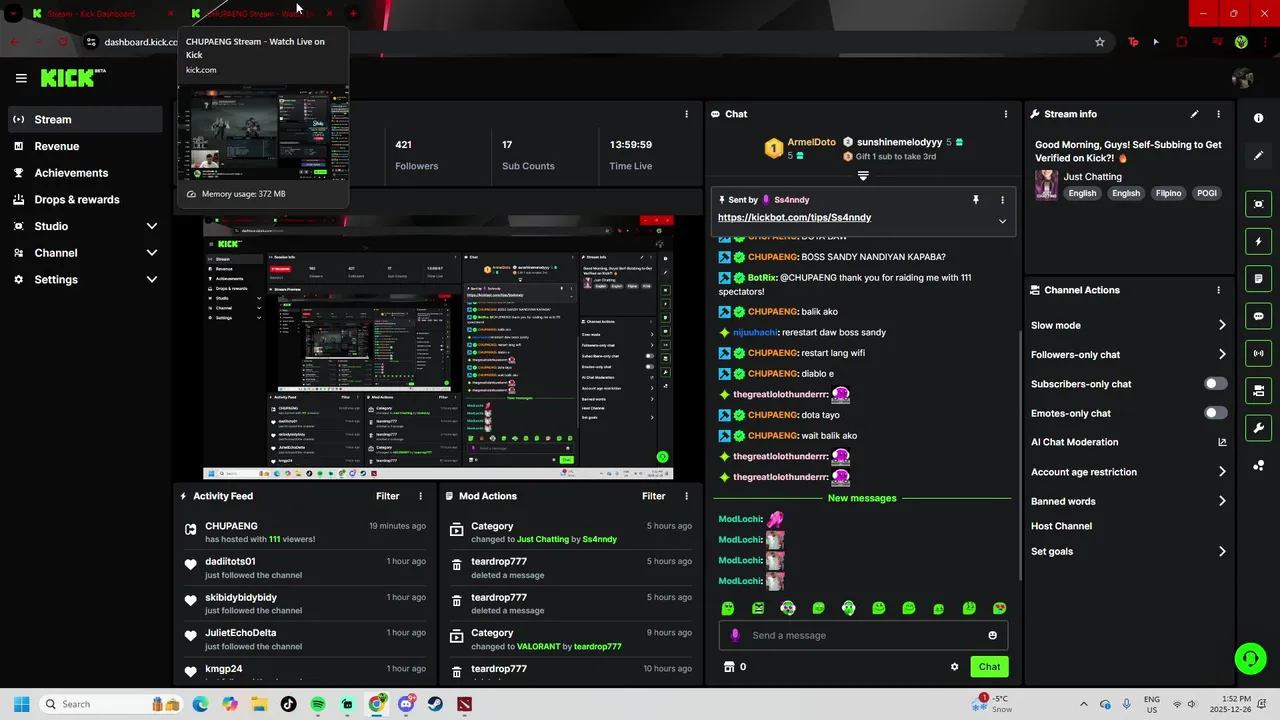Expand Set goals options
Viewport: 1280px width, 720px height.
[x=1222, y=551]
